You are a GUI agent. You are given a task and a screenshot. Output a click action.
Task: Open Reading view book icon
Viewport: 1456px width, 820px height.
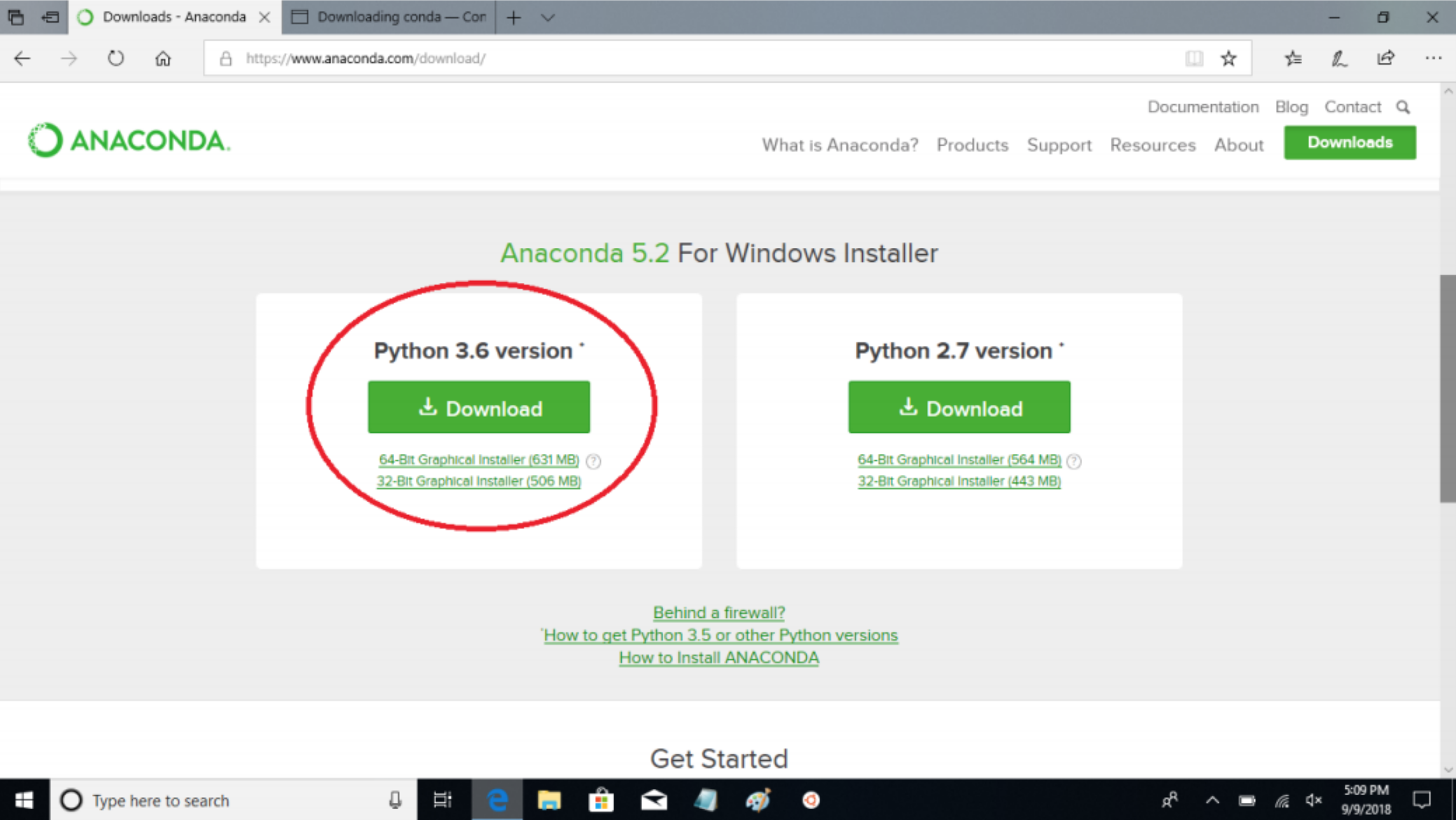(1194, 58)
